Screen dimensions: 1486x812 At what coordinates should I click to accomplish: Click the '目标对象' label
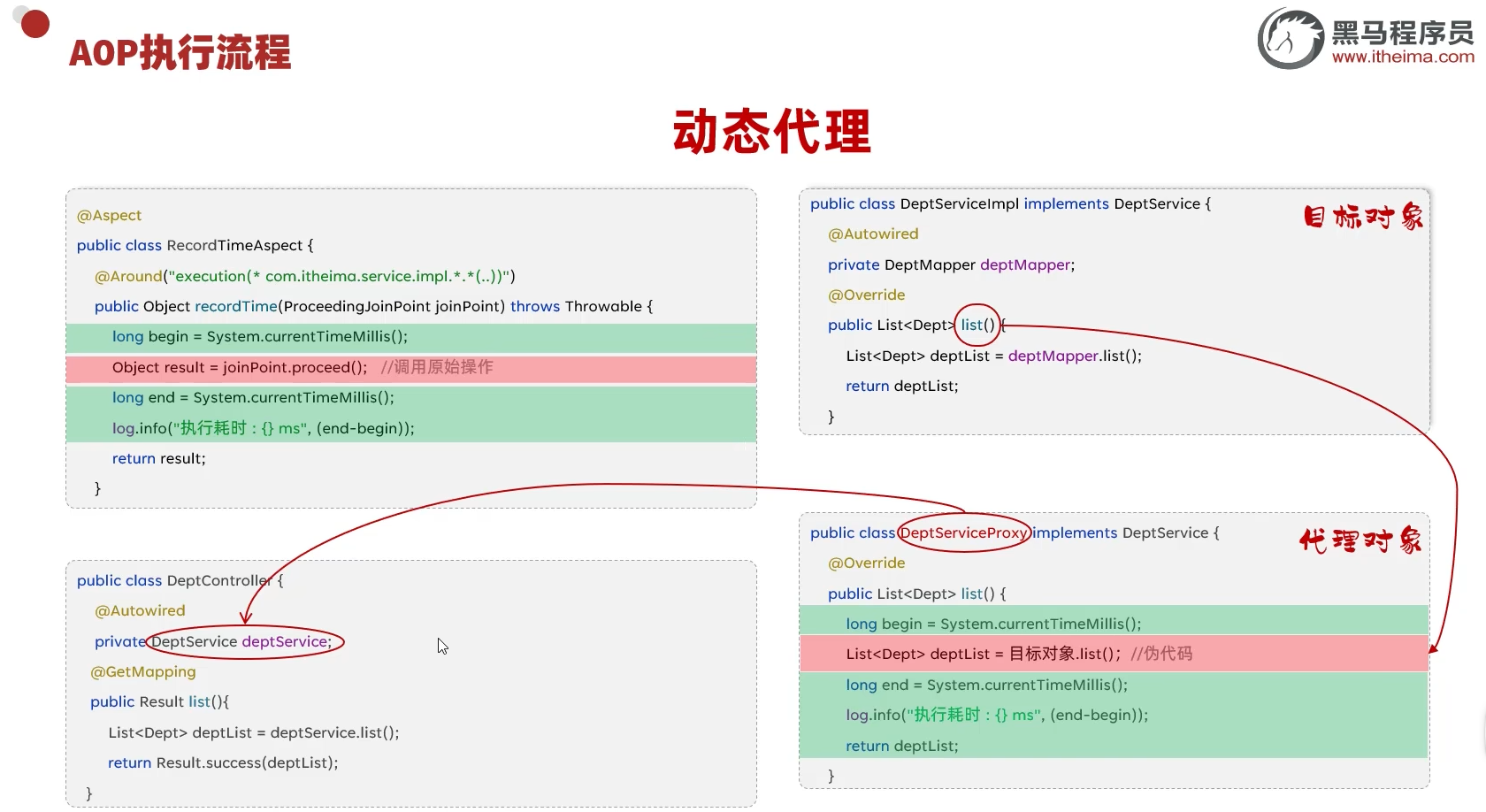1363,217
